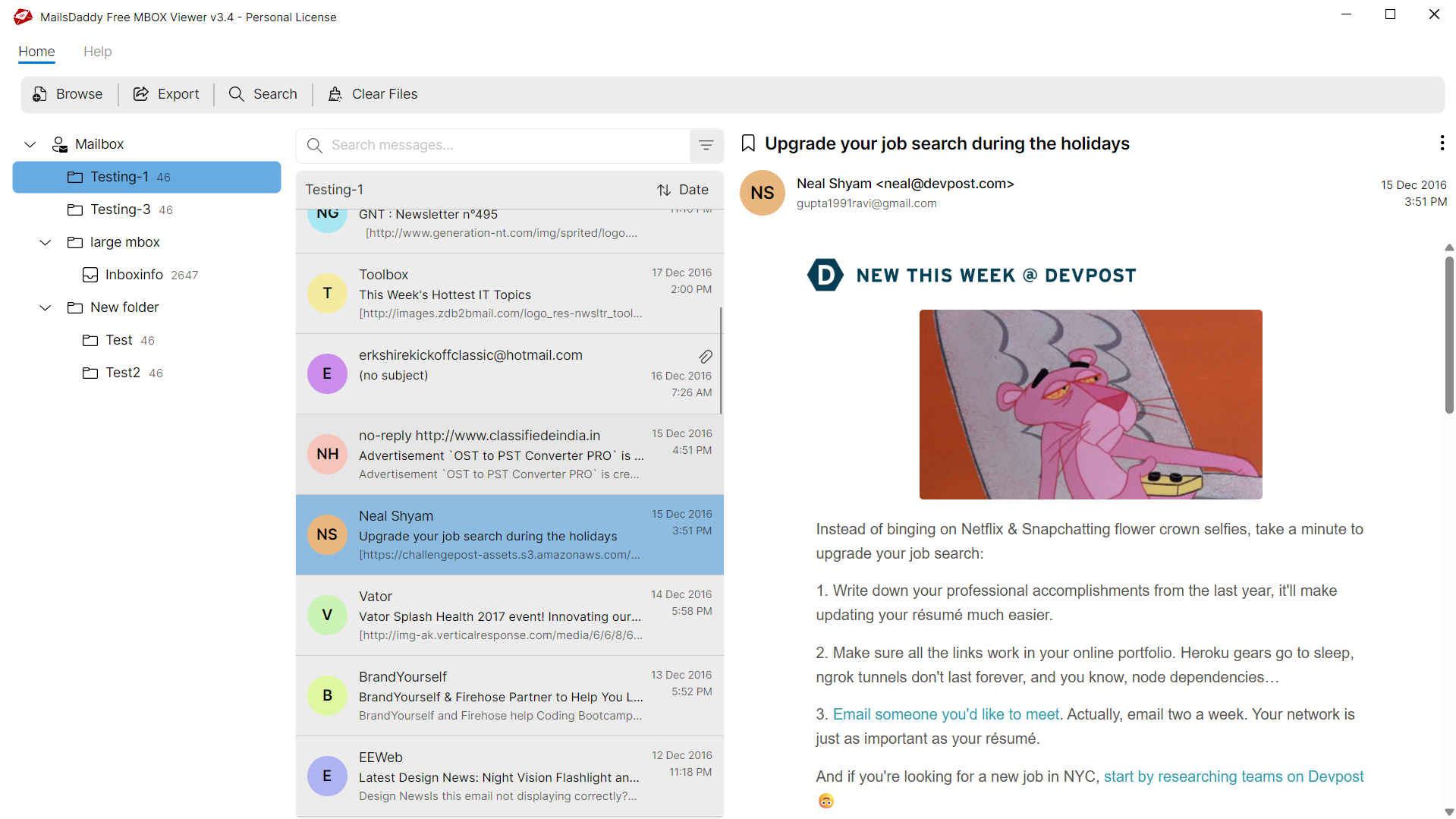Viewport: 1456px width, 819px height.
Task: Open the Test2 folder
Action: pyautogui.click(x=123, y=373)
